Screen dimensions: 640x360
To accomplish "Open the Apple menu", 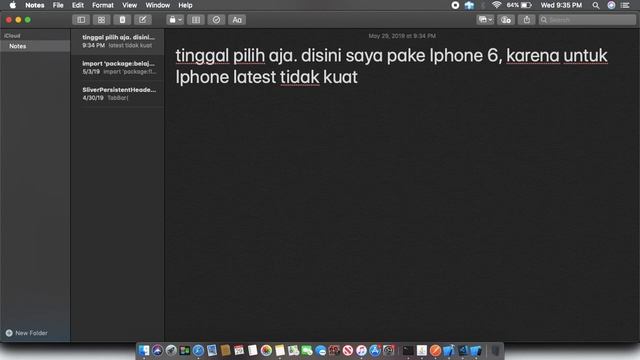I will coord(13,5).
